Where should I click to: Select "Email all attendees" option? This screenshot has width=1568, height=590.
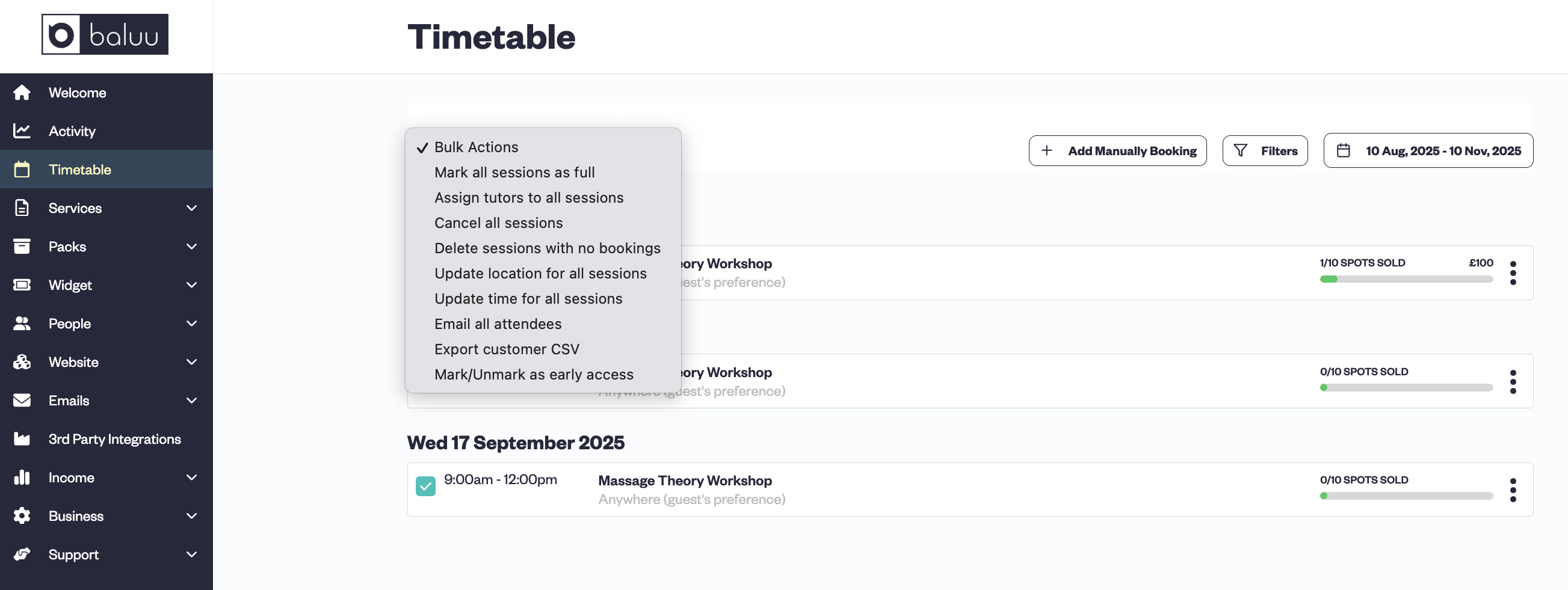[498, 324]
